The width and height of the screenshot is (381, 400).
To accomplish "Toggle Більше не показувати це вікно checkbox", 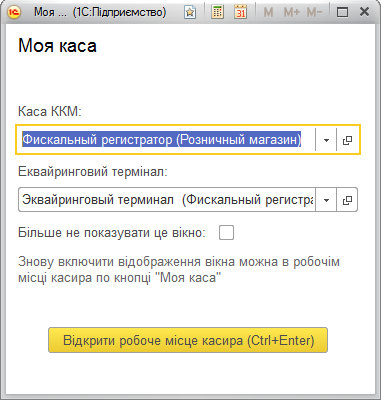I will pos(226,233).
